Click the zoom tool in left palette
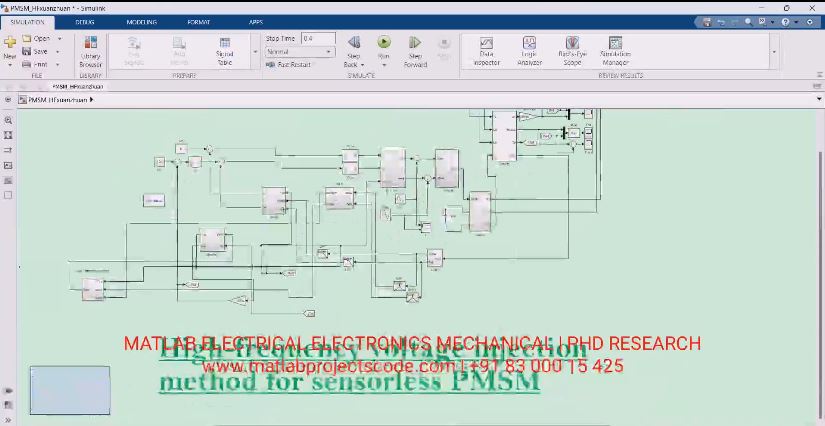This screenshot has height=426, width=825. tap(8, 119)
